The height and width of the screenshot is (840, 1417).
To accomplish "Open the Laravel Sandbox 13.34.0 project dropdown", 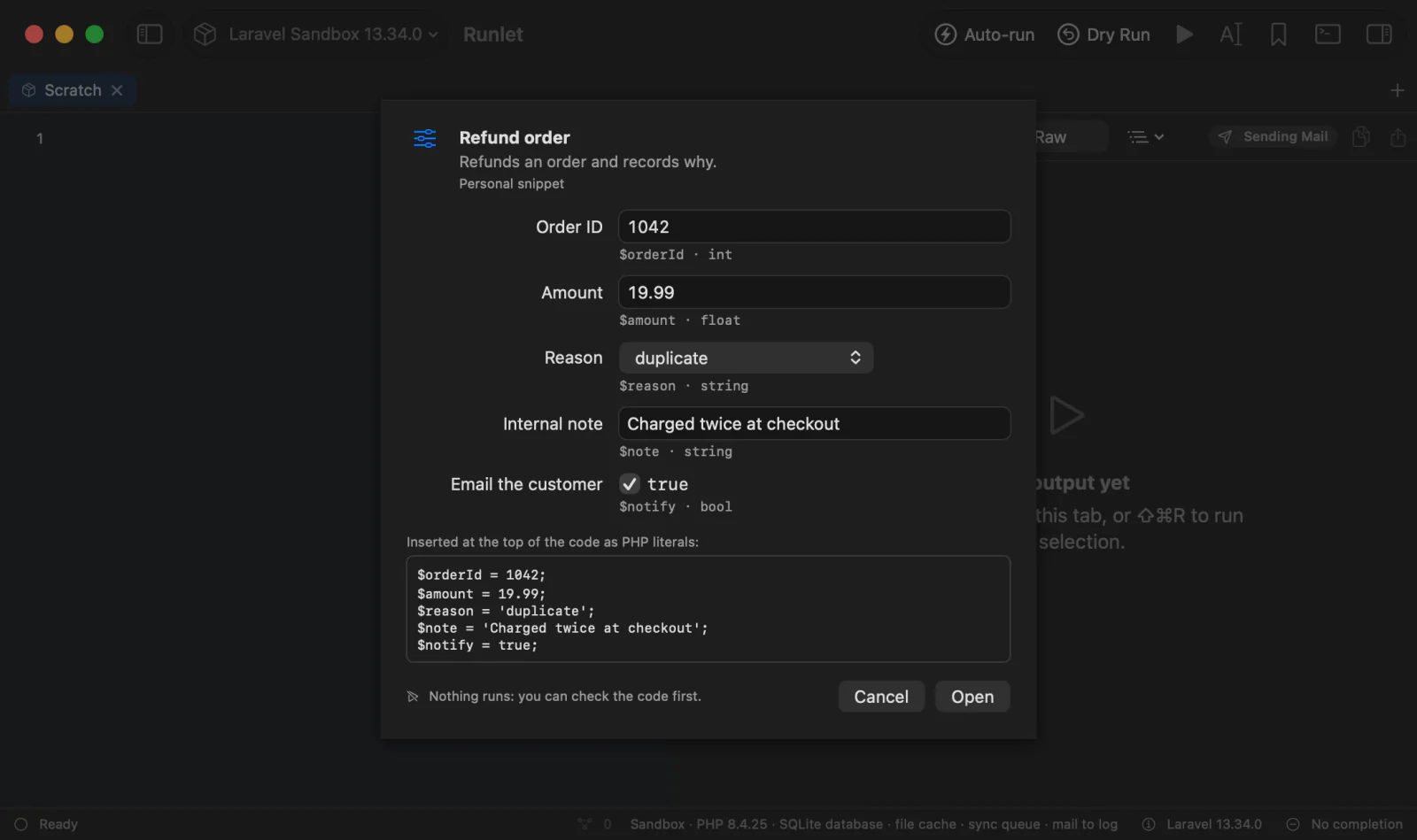I will 333,35.
